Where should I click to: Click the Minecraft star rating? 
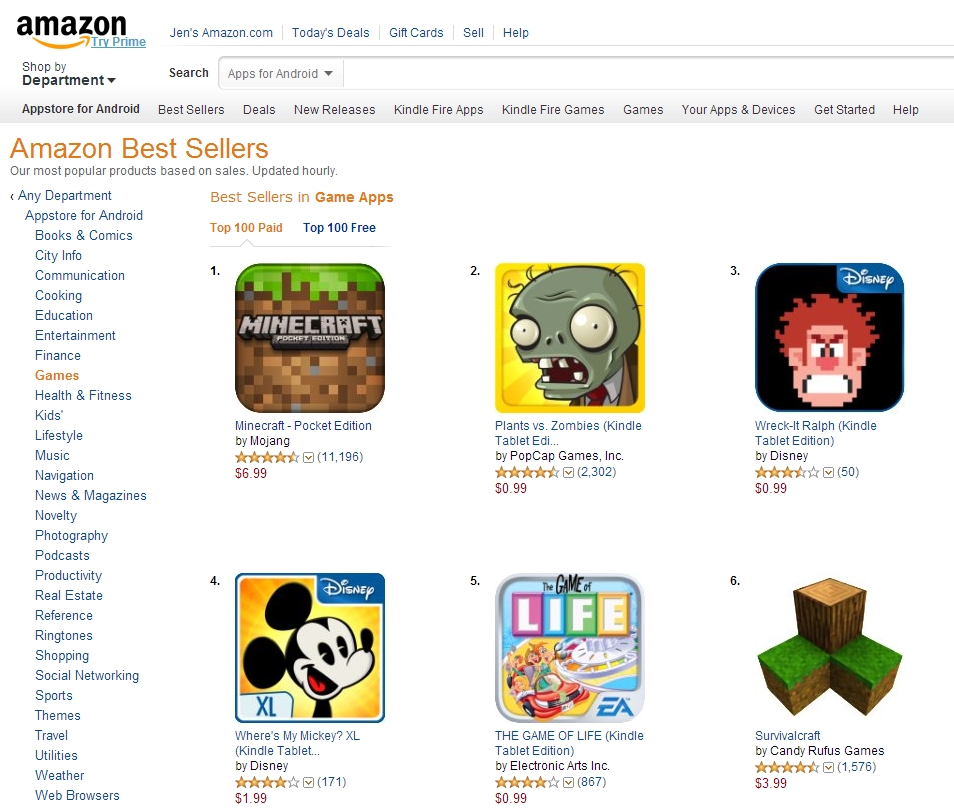[267, 457]
